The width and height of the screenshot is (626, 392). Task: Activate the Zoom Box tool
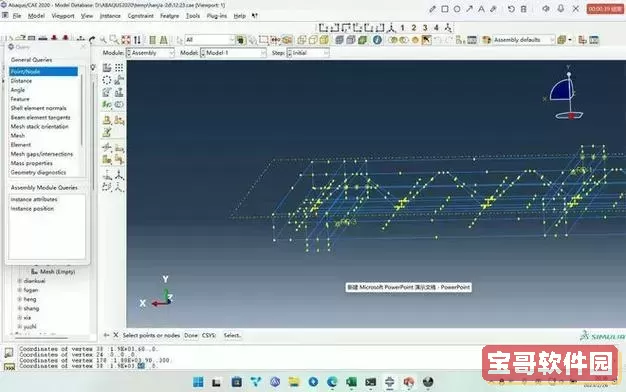[x=114, y=40]
